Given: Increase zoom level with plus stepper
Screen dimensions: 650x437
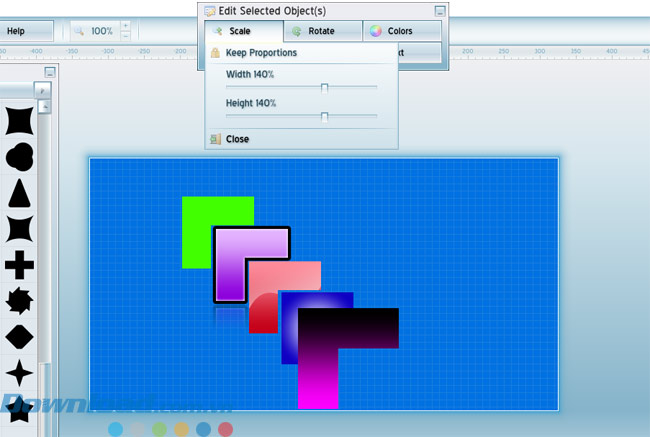Looking at the screenshot, I should tap(125, 25).
